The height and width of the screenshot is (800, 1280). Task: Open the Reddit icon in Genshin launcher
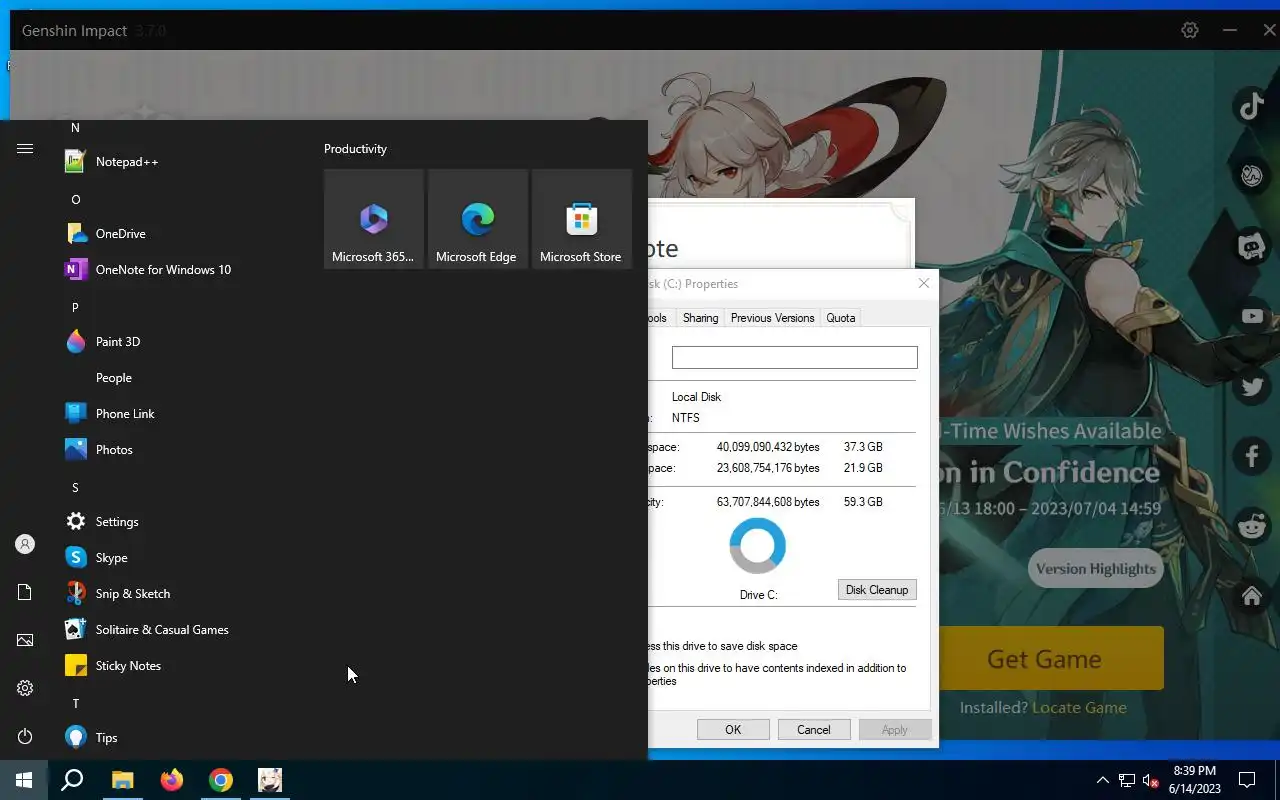point(1252,526)
